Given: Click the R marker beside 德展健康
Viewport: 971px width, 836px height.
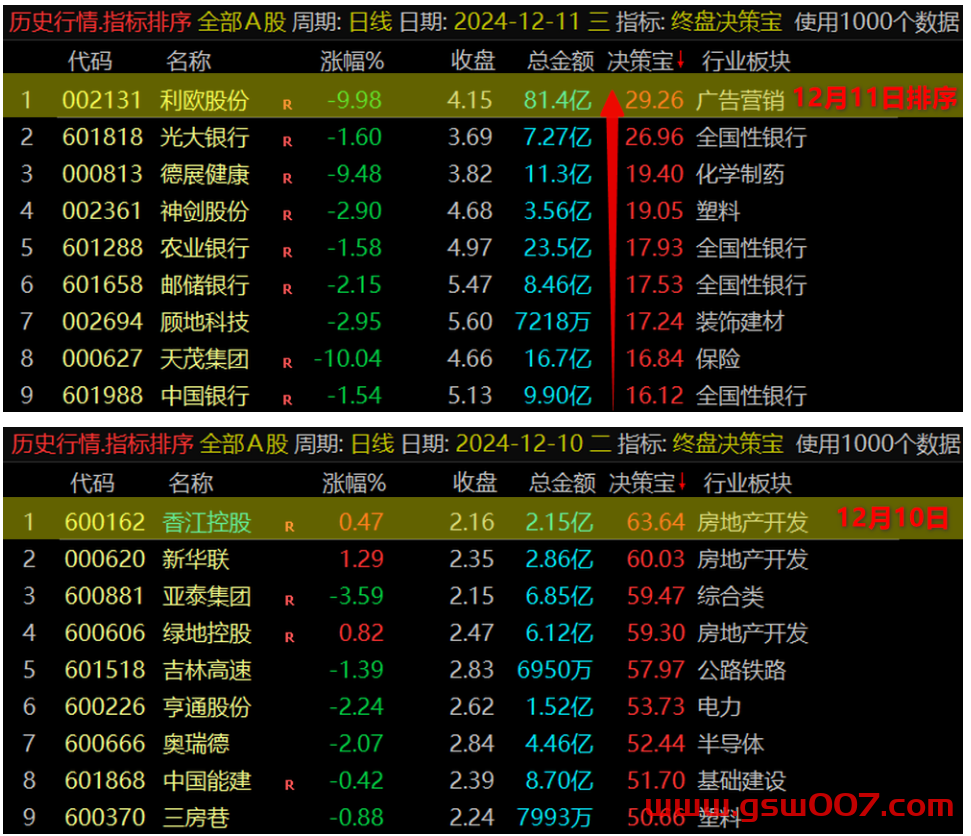Looking at the screenshot, I should click(x=287, y=178).
